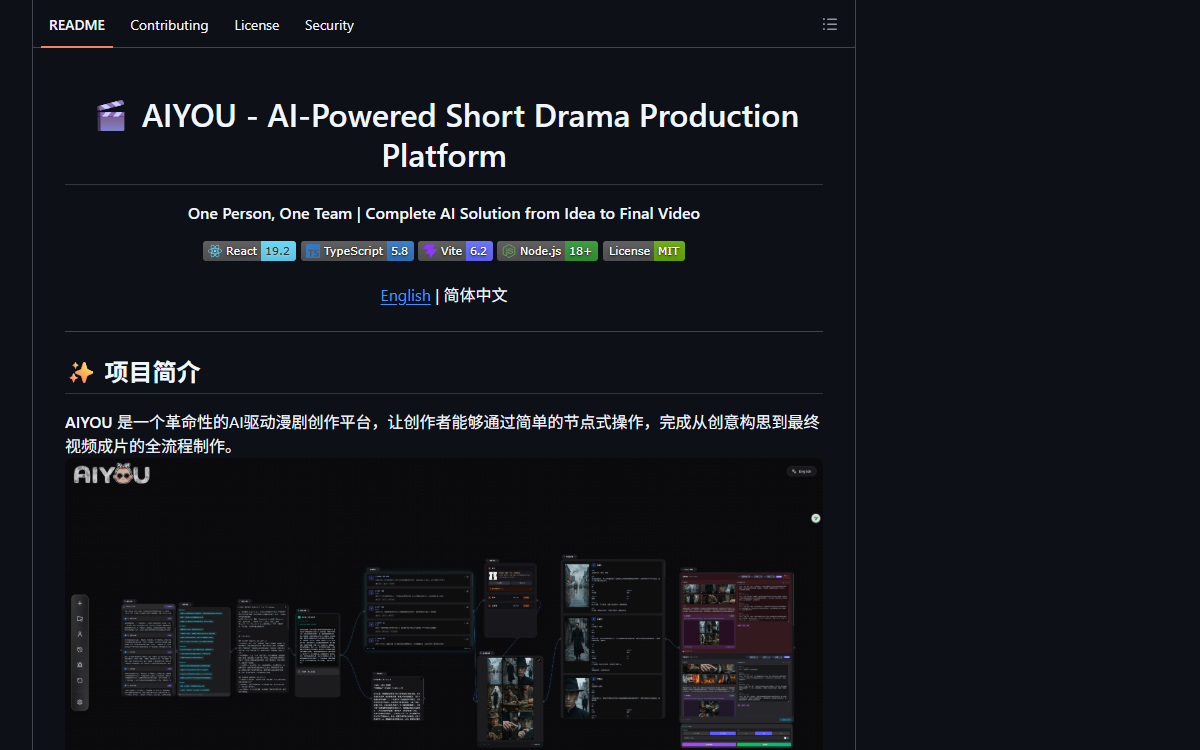The image size is (1200, 750).
Task: Open the AIYOU app screenshot image
Action: [444, 604]
